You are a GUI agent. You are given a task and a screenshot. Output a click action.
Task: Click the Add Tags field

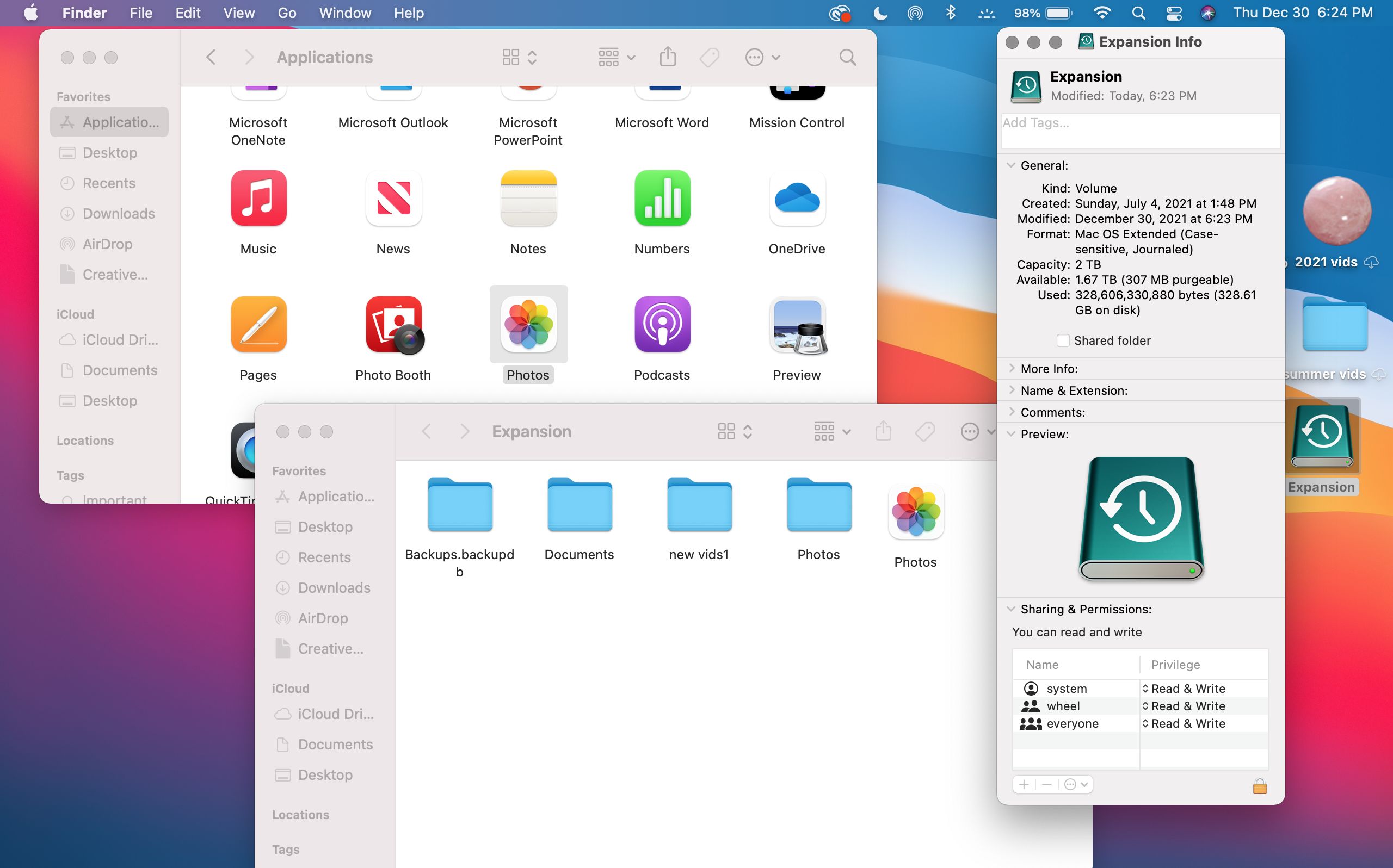click(1140, 131)
